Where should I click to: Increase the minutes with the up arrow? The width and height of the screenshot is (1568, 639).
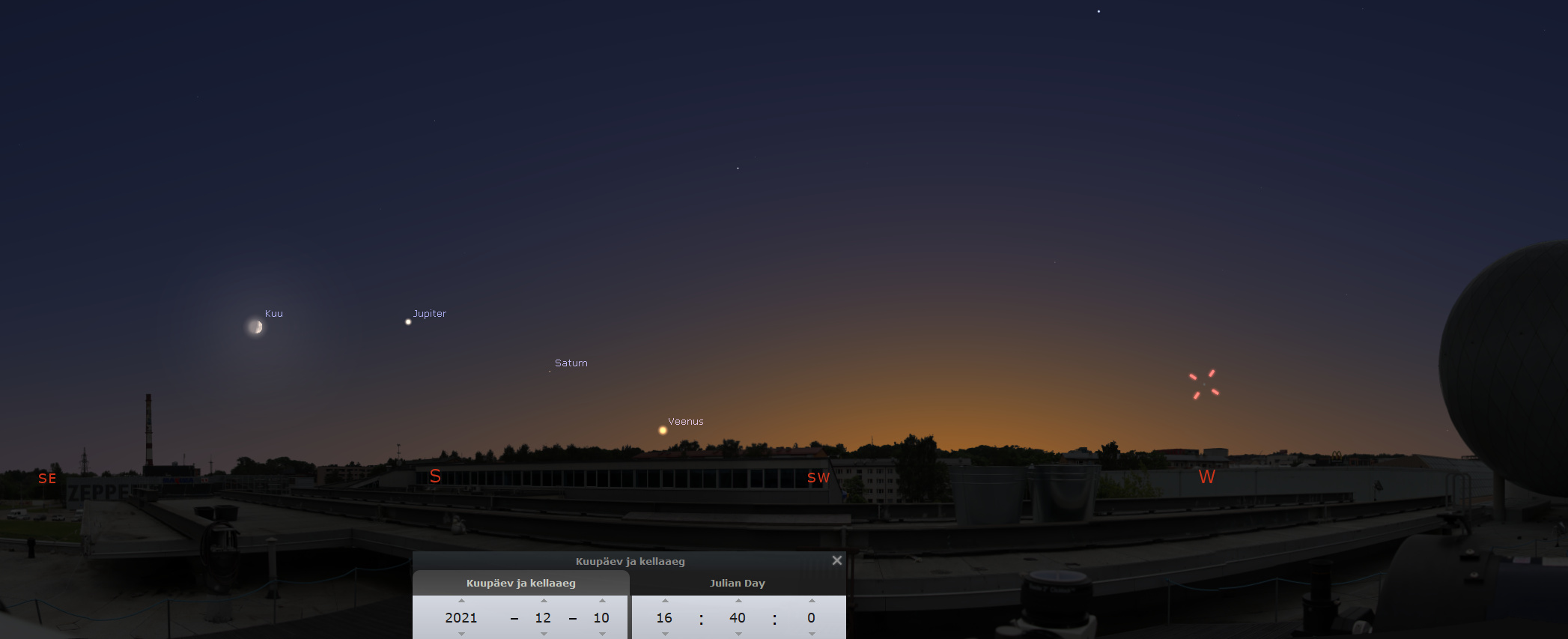tap(738, 601)
